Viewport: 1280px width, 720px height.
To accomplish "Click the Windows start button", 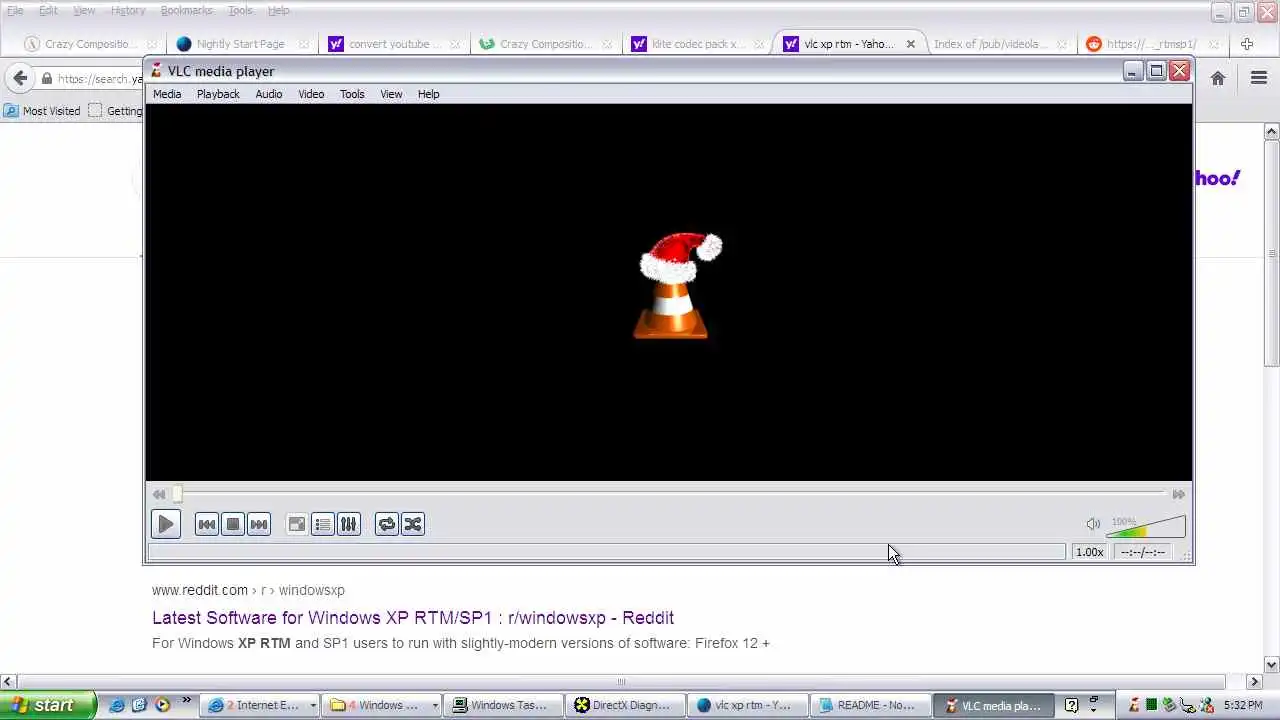I will (48, 705).
